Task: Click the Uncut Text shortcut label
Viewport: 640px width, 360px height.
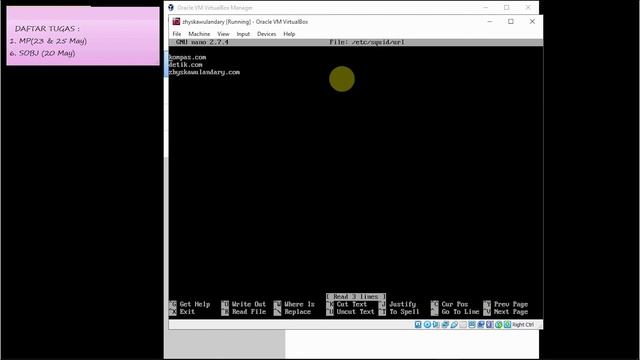Action: coord(355,312)
